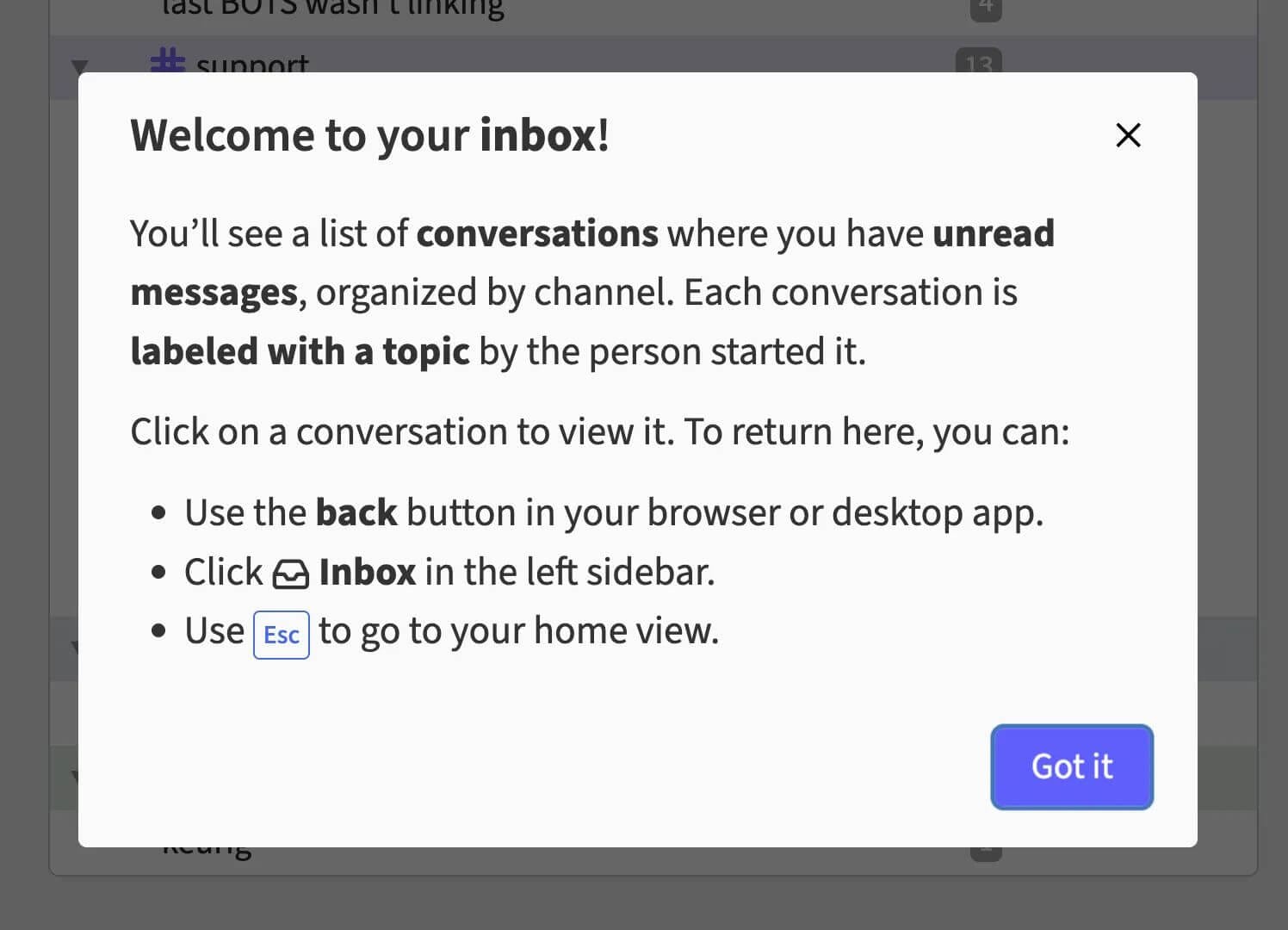The height and width of the screenshot is (930, 1288).
Task: Click the bullet dot before 'Click Inbox'
Action: pos(158,571)
